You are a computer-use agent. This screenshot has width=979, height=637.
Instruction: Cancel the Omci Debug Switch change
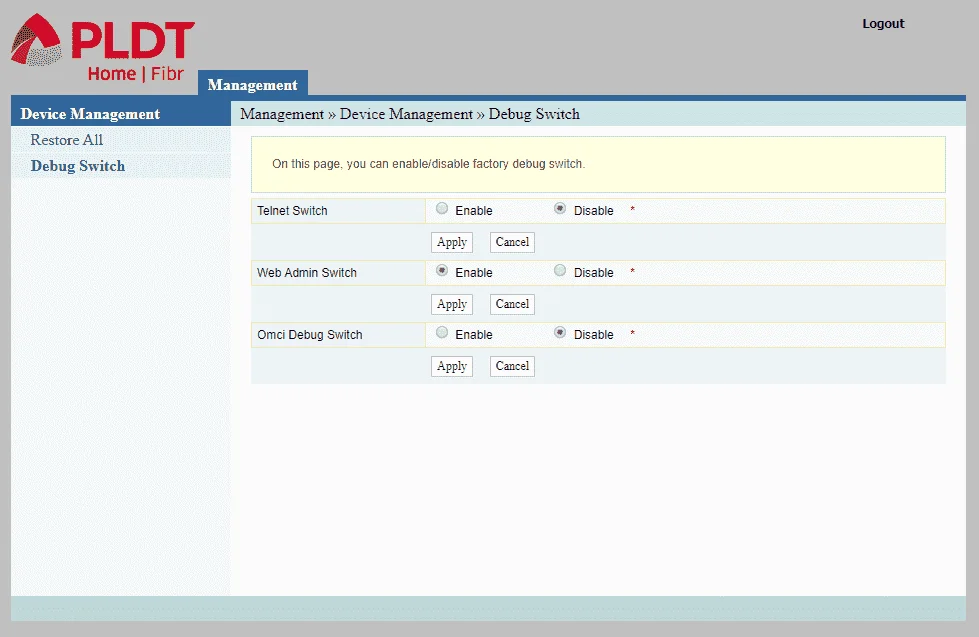coord(512,366)
